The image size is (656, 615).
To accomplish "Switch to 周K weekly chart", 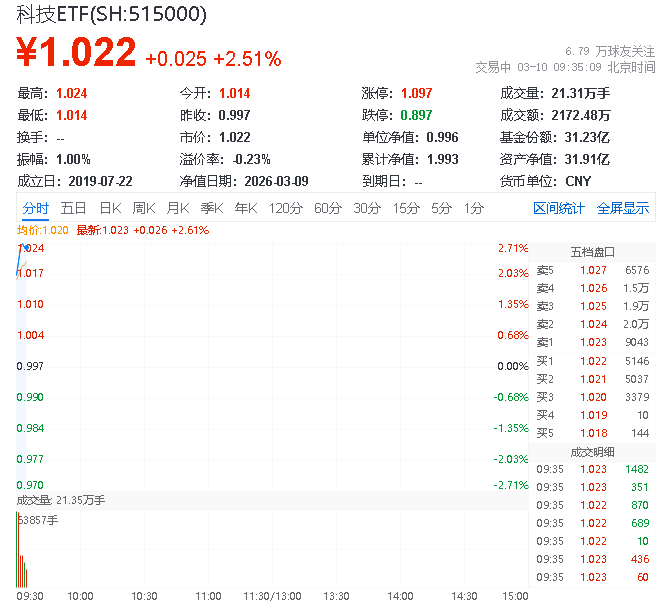I will pos(144,208).
